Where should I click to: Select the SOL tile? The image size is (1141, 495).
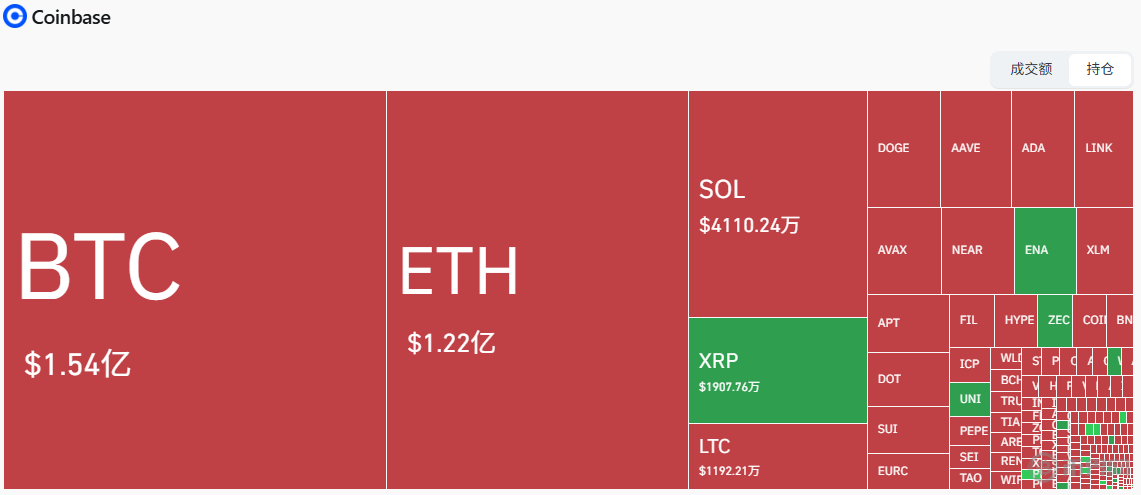click(x=777, y=204)
